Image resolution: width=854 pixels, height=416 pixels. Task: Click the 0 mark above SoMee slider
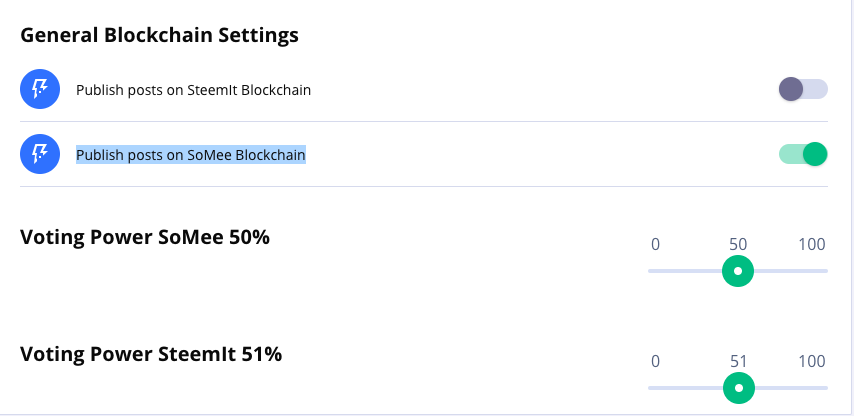(x=655, y=245)
